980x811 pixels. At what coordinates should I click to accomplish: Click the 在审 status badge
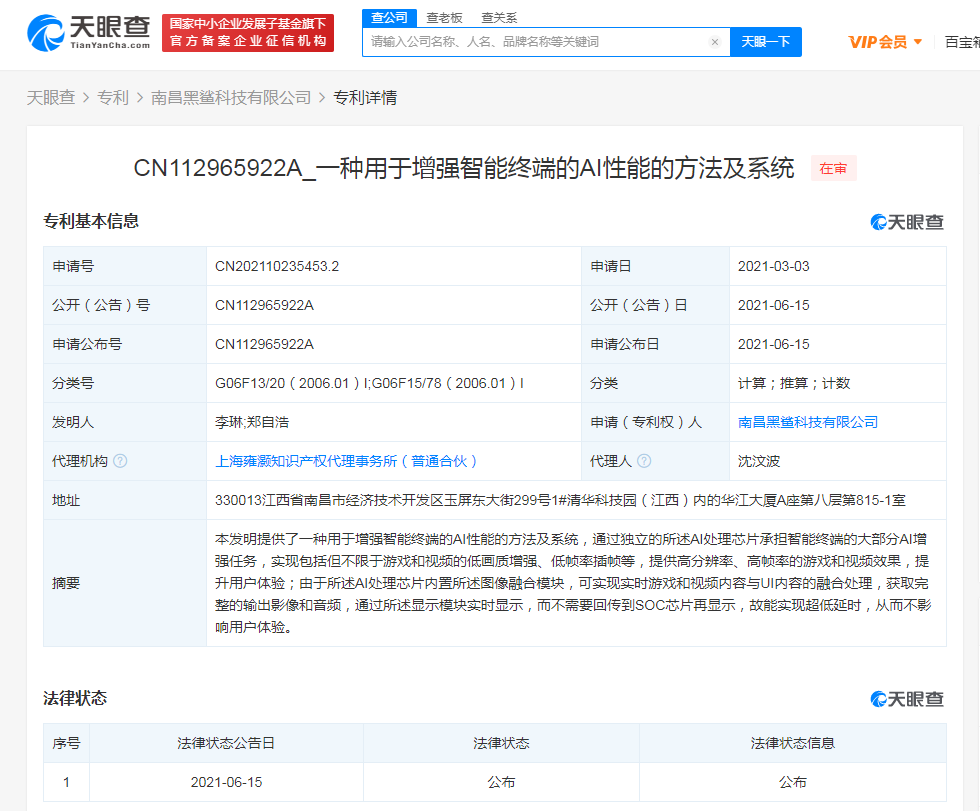pyautogui.click(x=833, y=169)
